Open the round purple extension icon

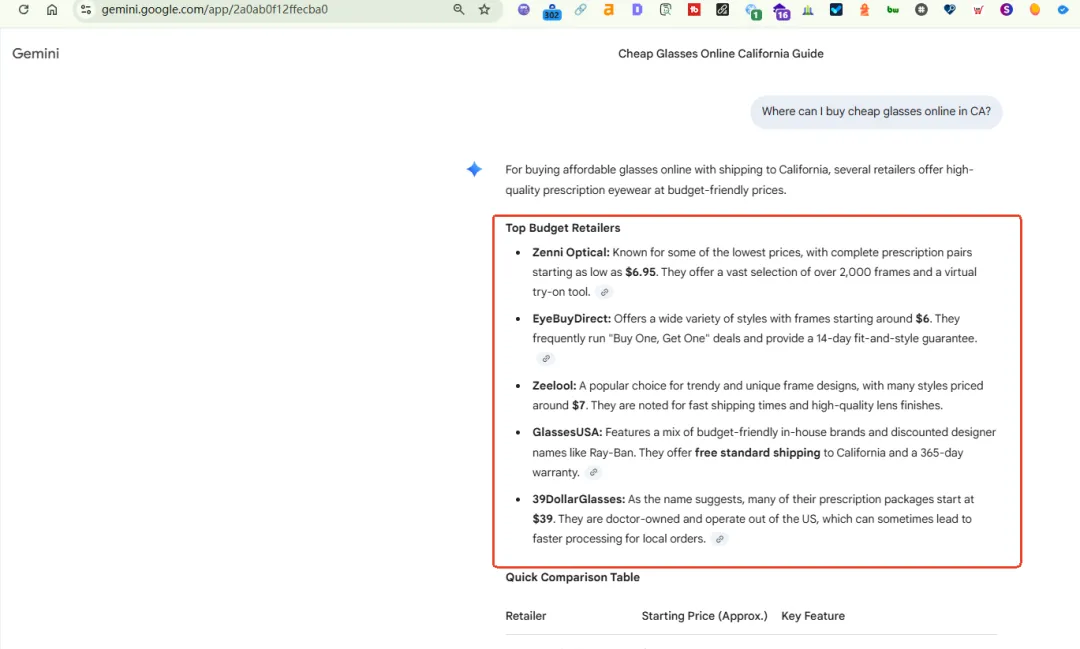[524, 10]
